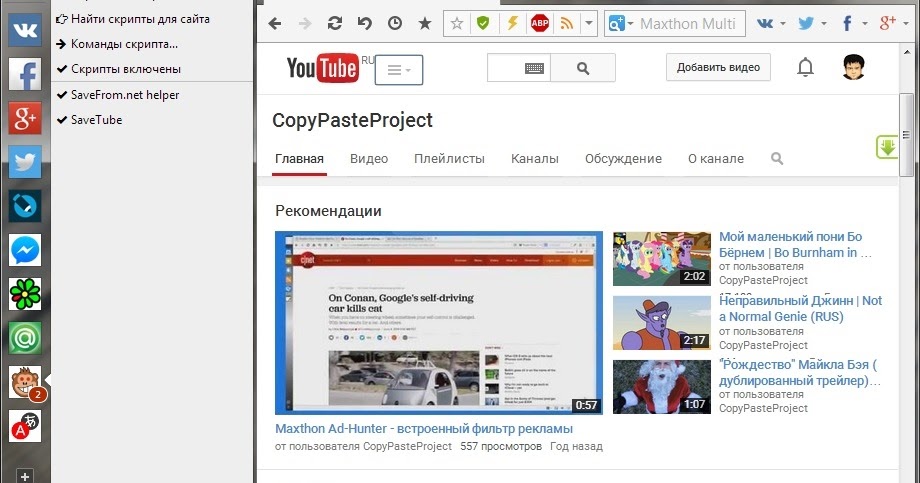Open Неправильный Джинн video link

click(800, 309)
